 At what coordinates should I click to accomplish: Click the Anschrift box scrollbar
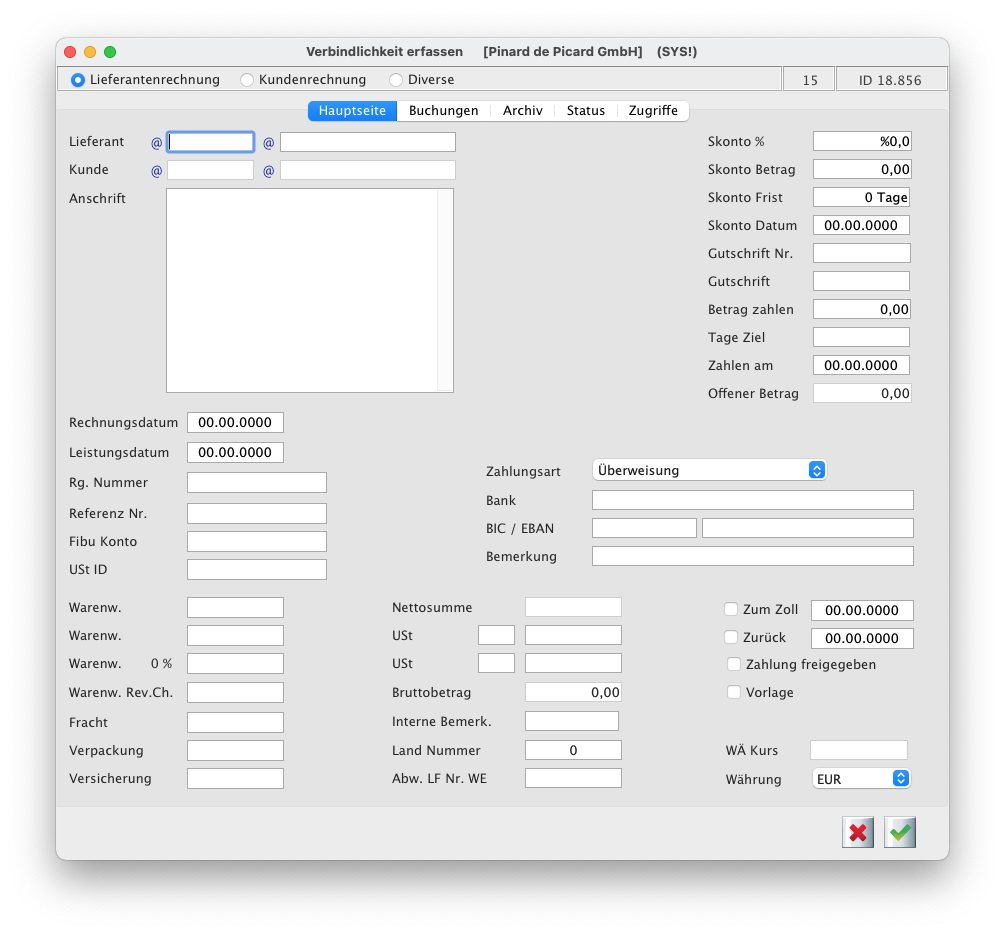pos(445,290)
